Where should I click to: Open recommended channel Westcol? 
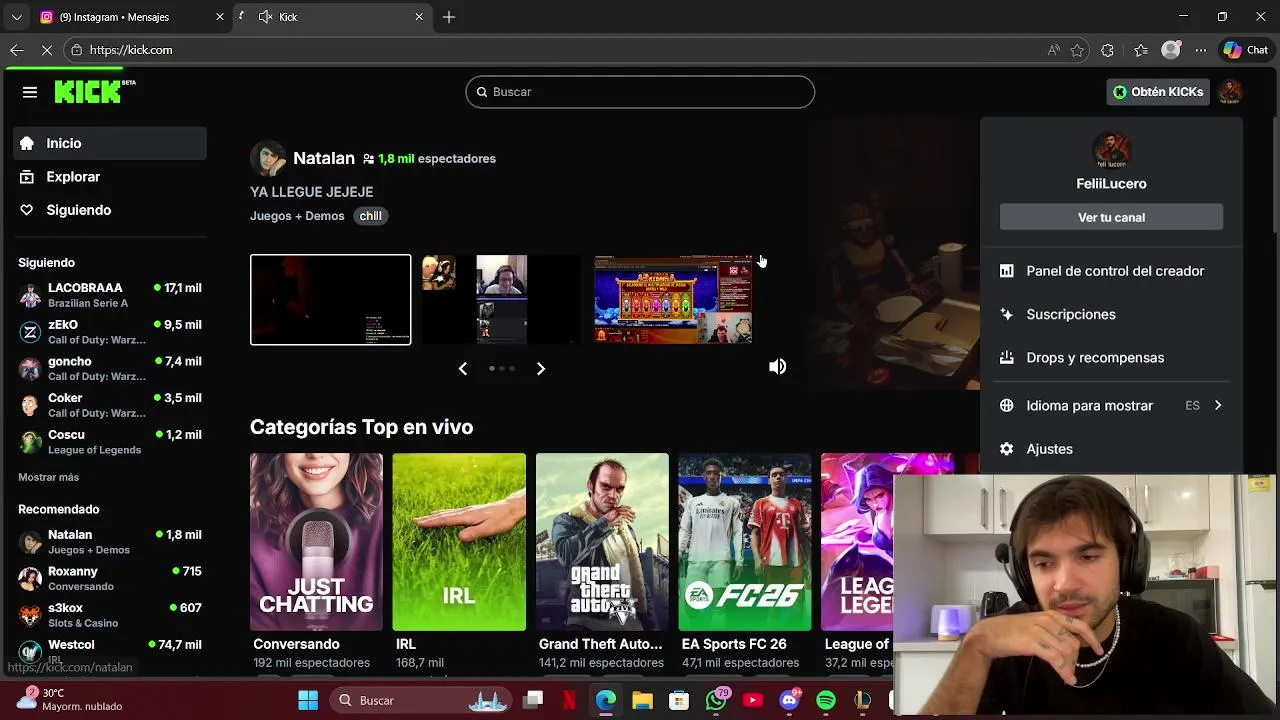[110, 651]
